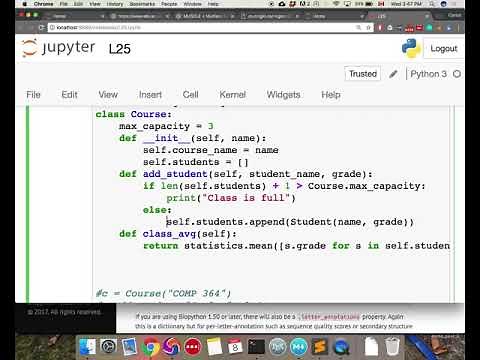Open the Jupyter Edit menu

[69, 95]
